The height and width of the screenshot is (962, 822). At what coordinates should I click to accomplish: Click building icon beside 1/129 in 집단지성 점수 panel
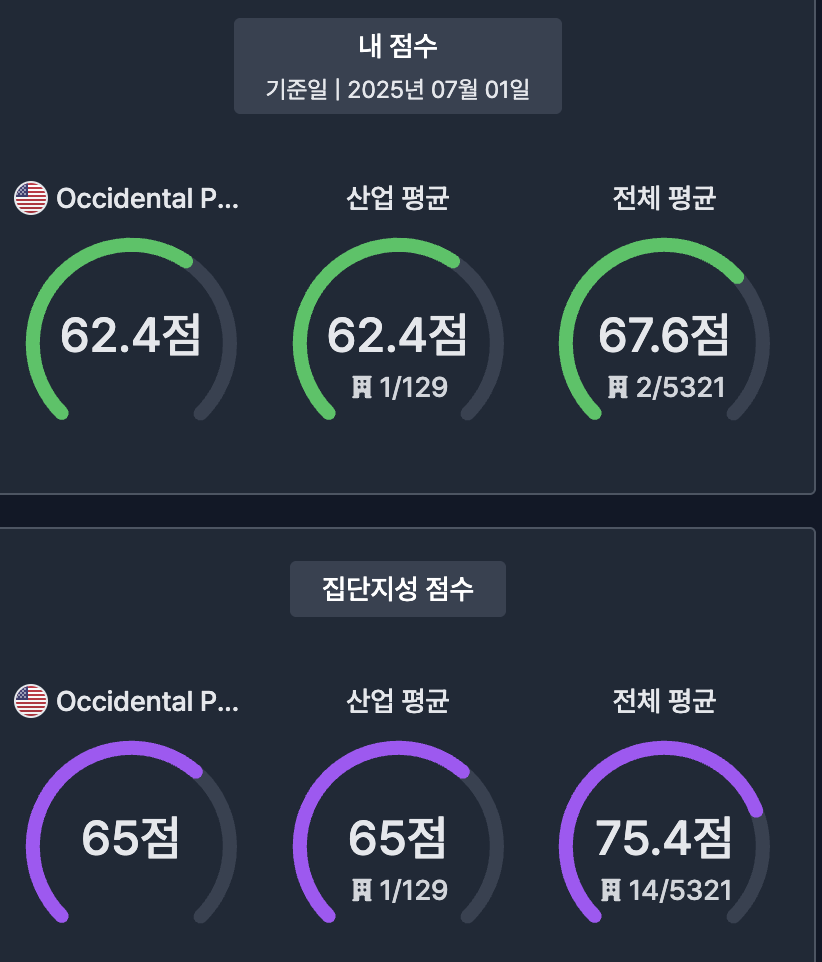(x=363, y=889)
